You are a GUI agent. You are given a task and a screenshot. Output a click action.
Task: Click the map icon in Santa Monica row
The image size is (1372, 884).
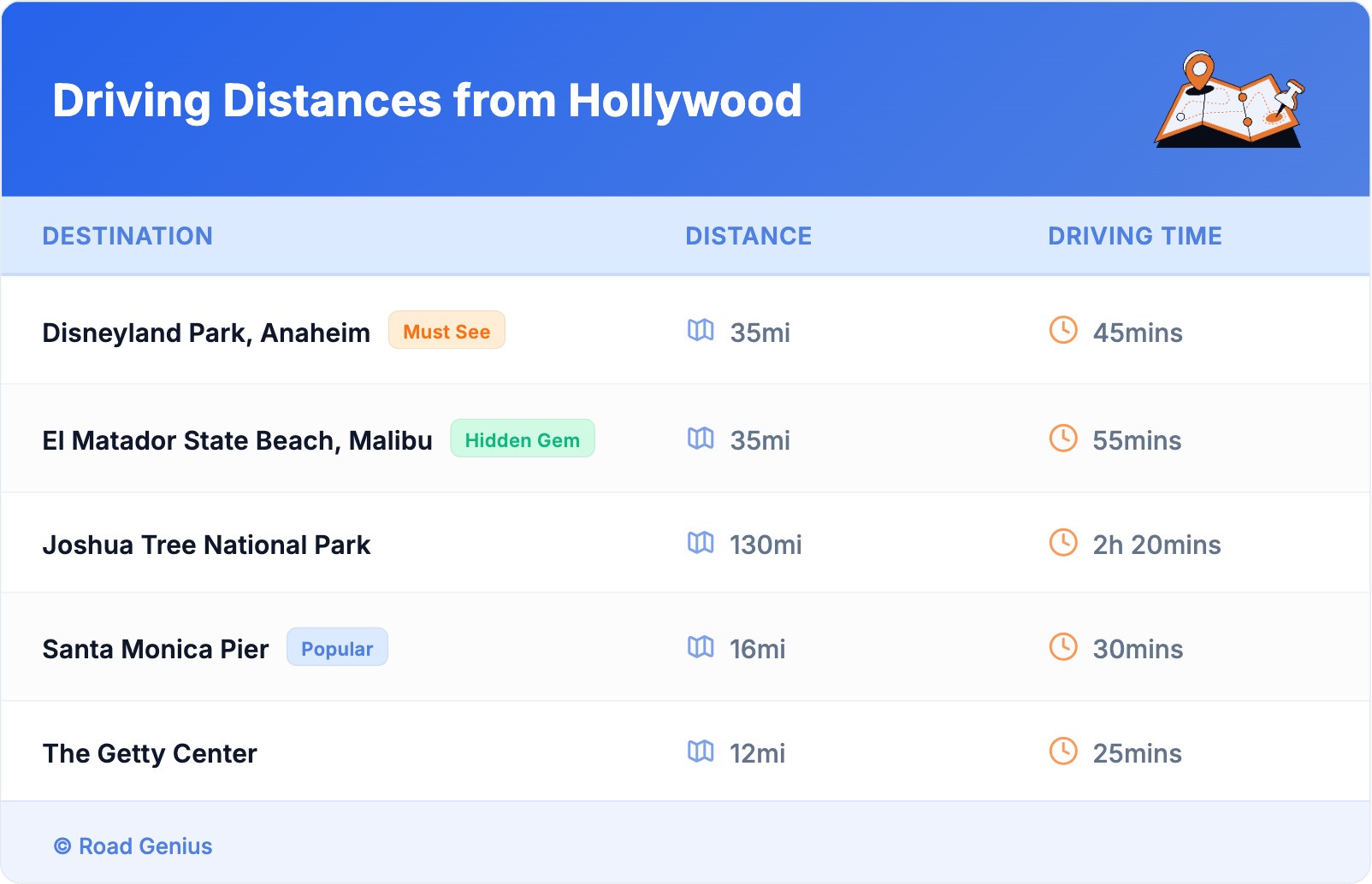tap(701, 647)
